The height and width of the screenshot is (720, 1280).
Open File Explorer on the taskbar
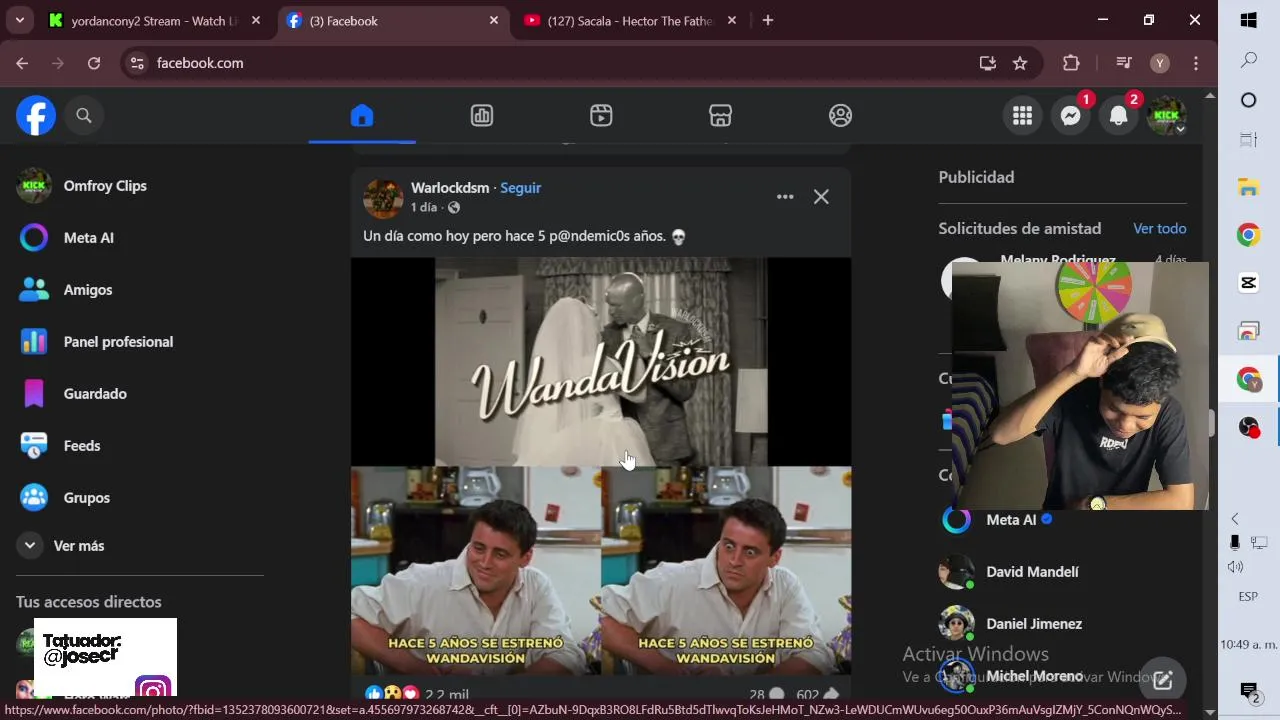point(1249,187)
